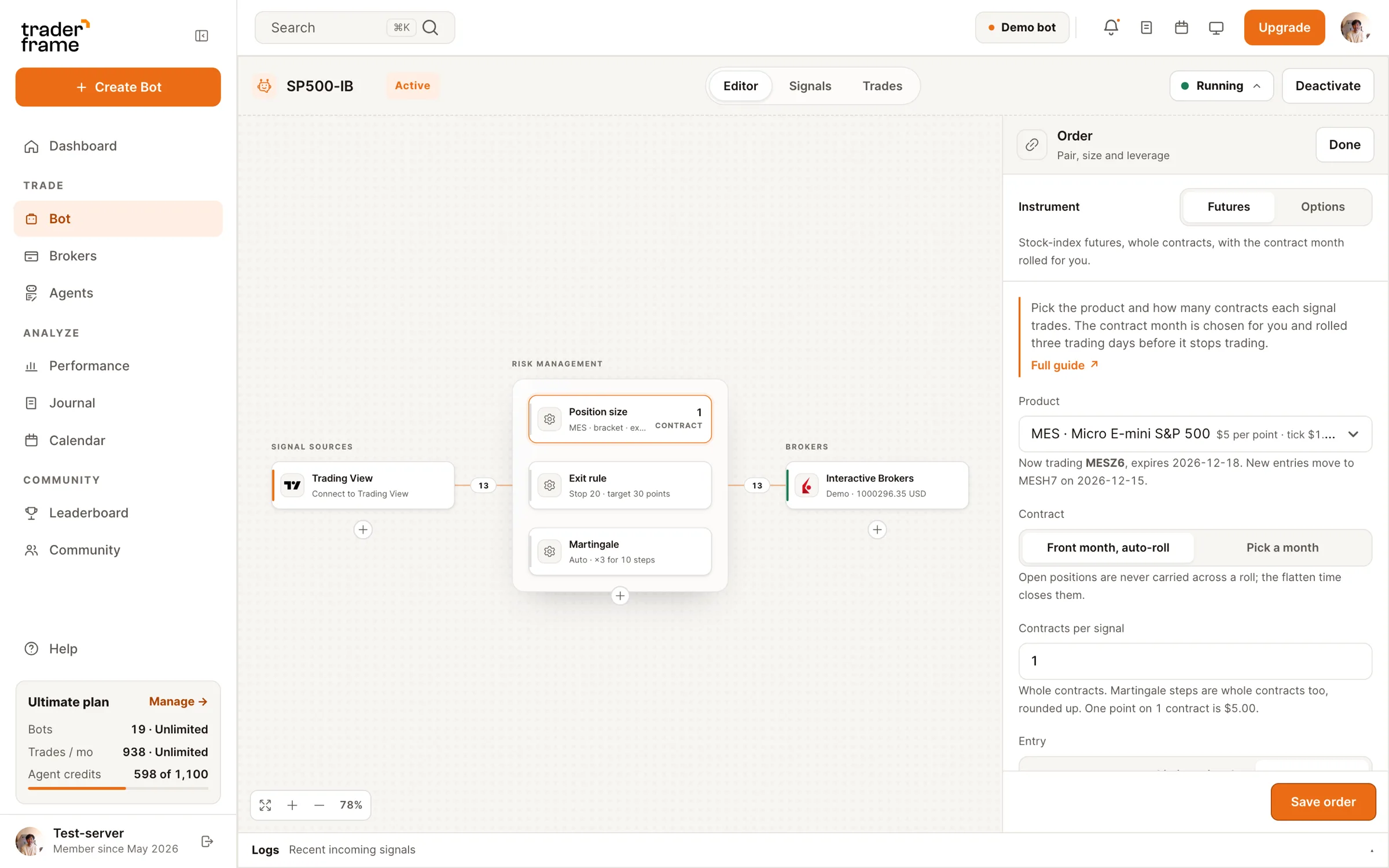Zoom in on the canvas
1389x868 pixels.
pyautogui.click(x=292, y=805)
